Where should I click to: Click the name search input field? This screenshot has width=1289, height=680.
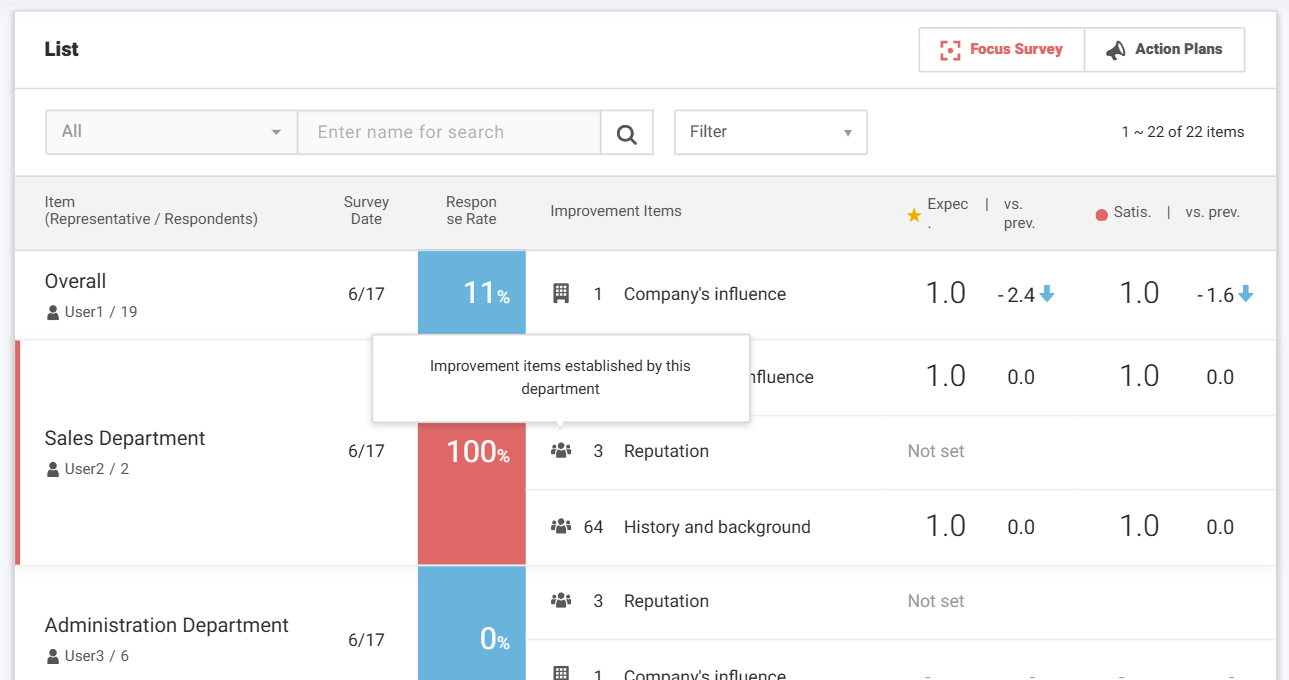(449, 132)
